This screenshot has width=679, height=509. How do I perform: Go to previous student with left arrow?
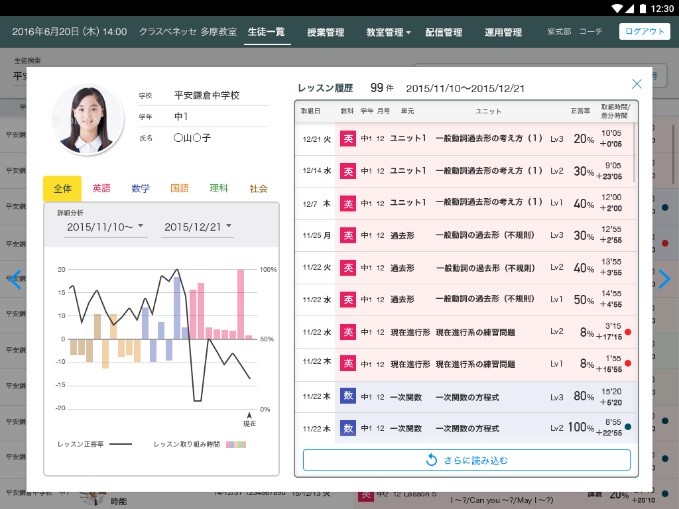click(x=14, y=279)
